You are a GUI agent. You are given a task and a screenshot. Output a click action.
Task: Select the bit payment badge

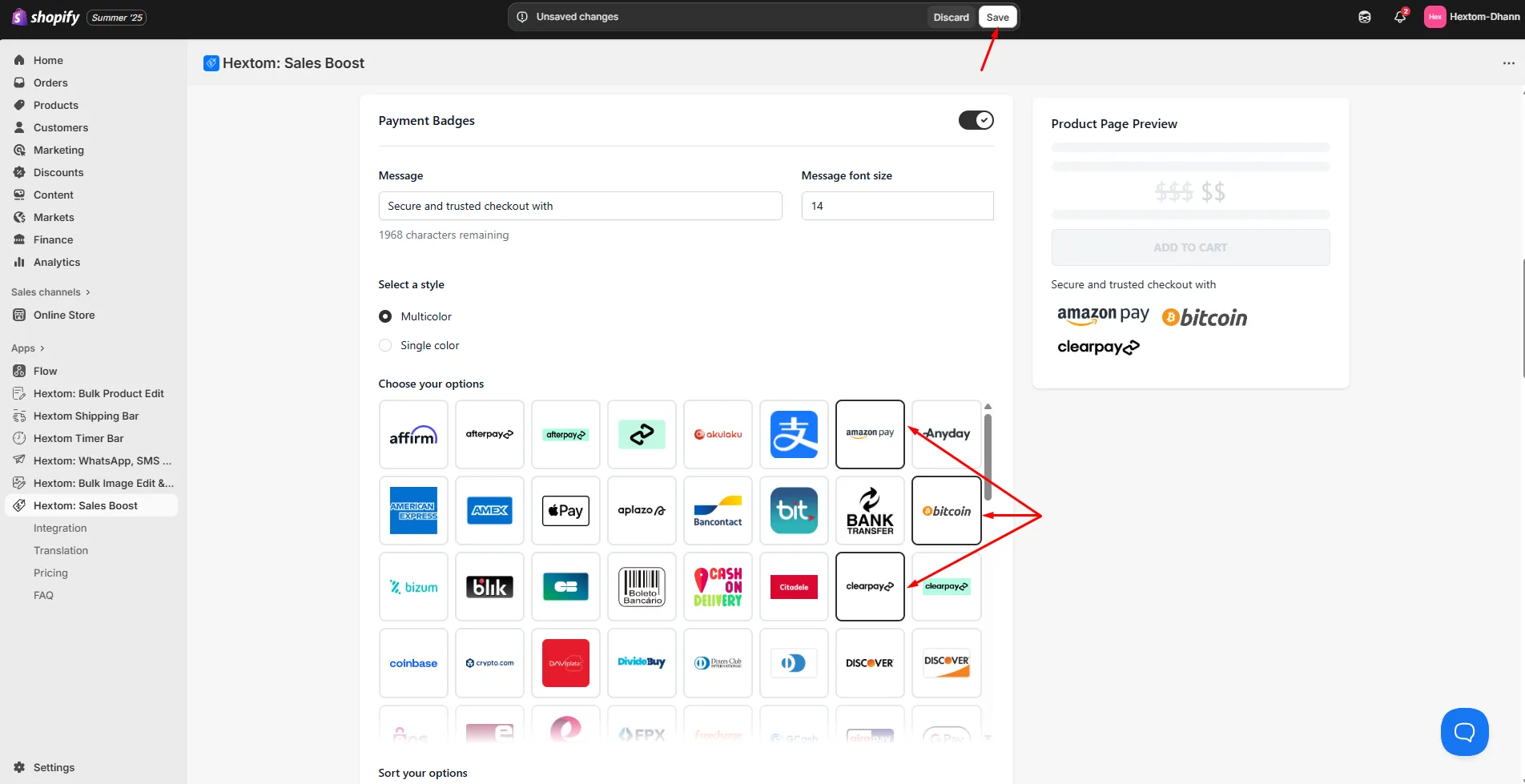click(794, 510)
